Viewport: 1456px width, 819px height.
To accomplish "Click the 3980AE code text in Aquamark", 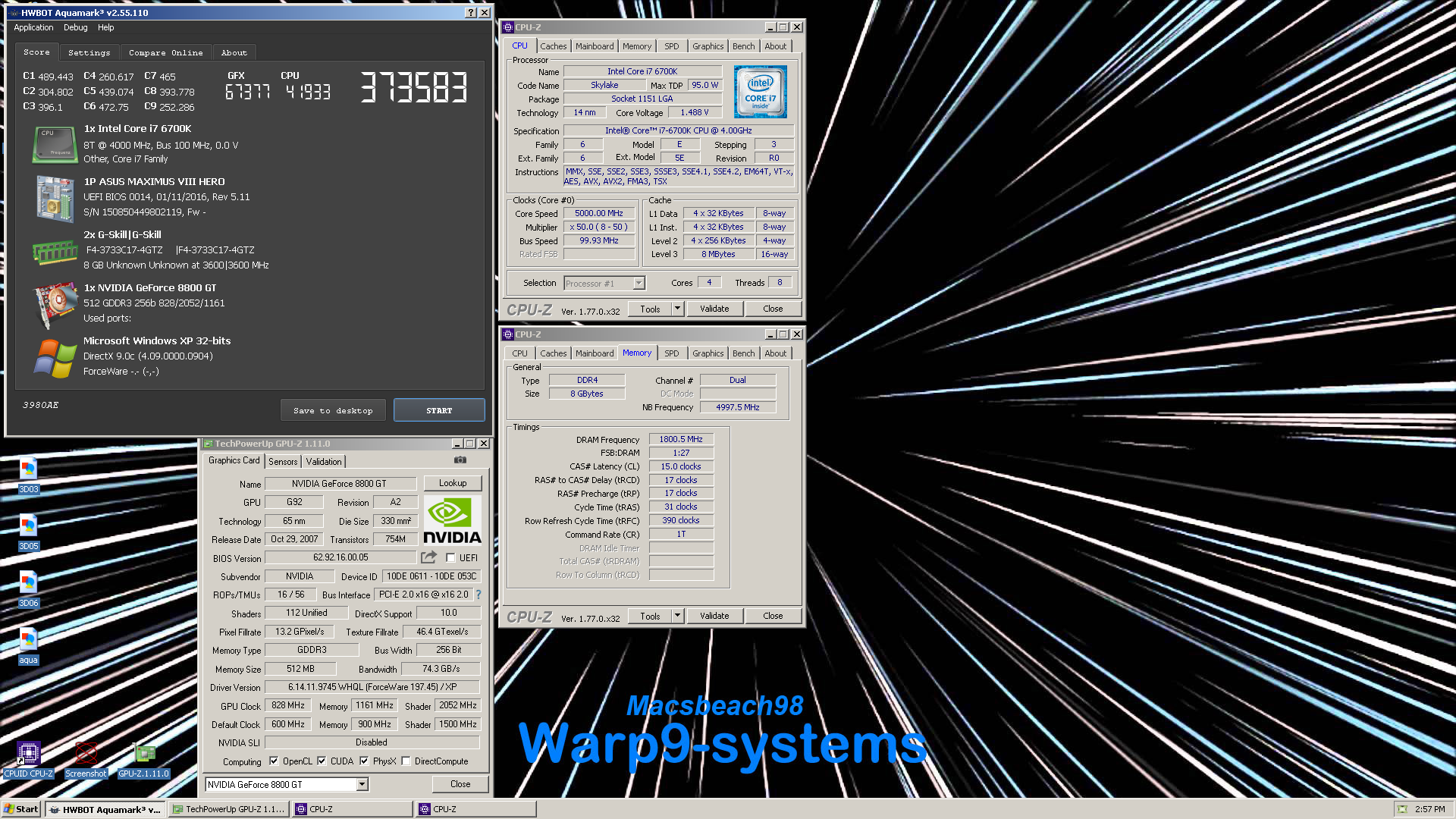I will click(41, 405).
